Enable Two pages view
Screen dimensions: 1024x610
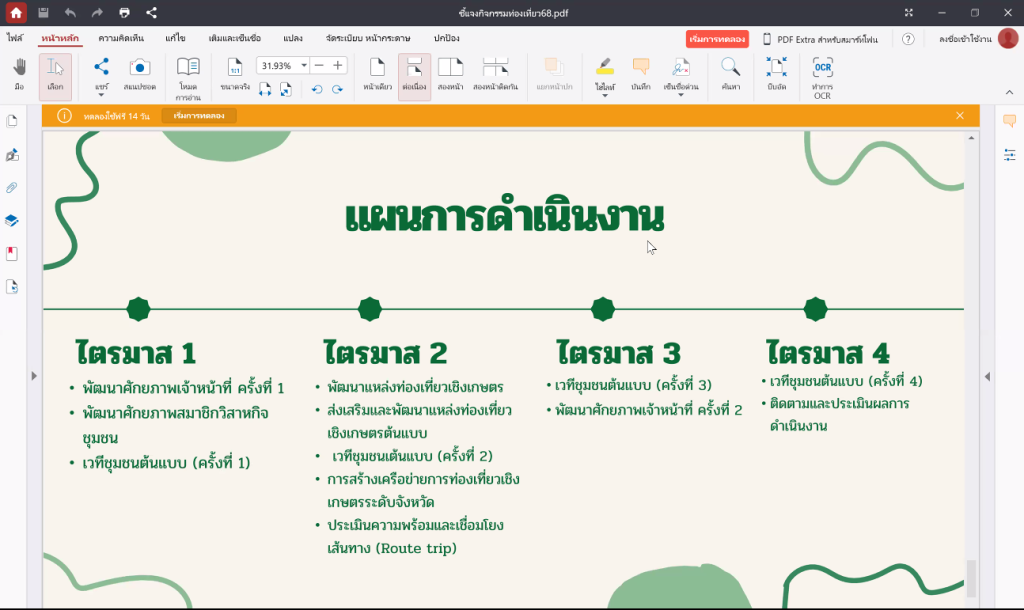coord(450,74)
